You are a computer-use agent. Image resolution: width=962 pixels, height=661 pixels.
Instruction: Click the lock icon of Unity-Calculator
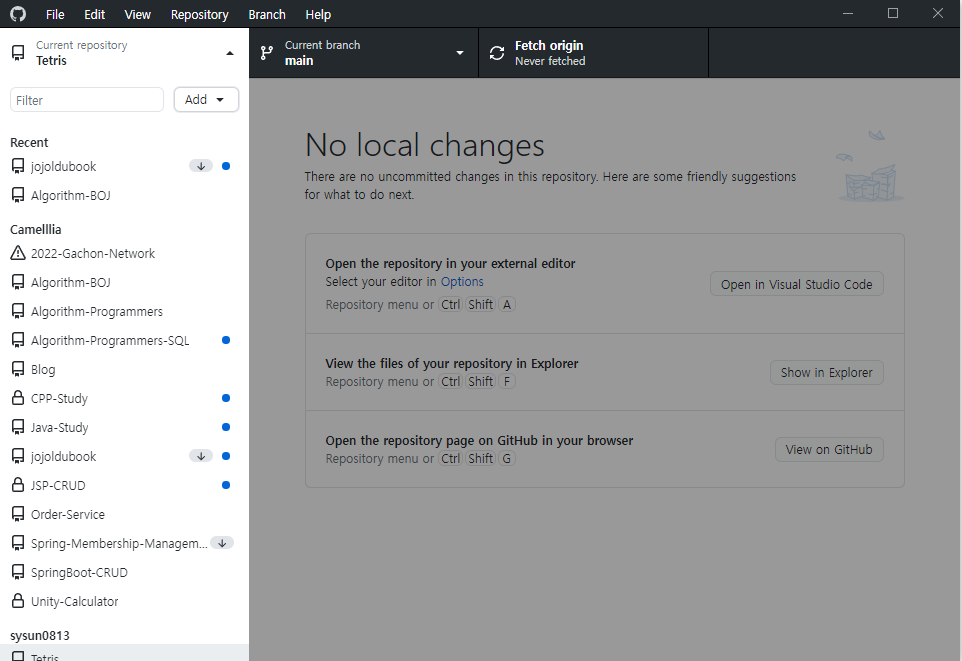(18, 601)
